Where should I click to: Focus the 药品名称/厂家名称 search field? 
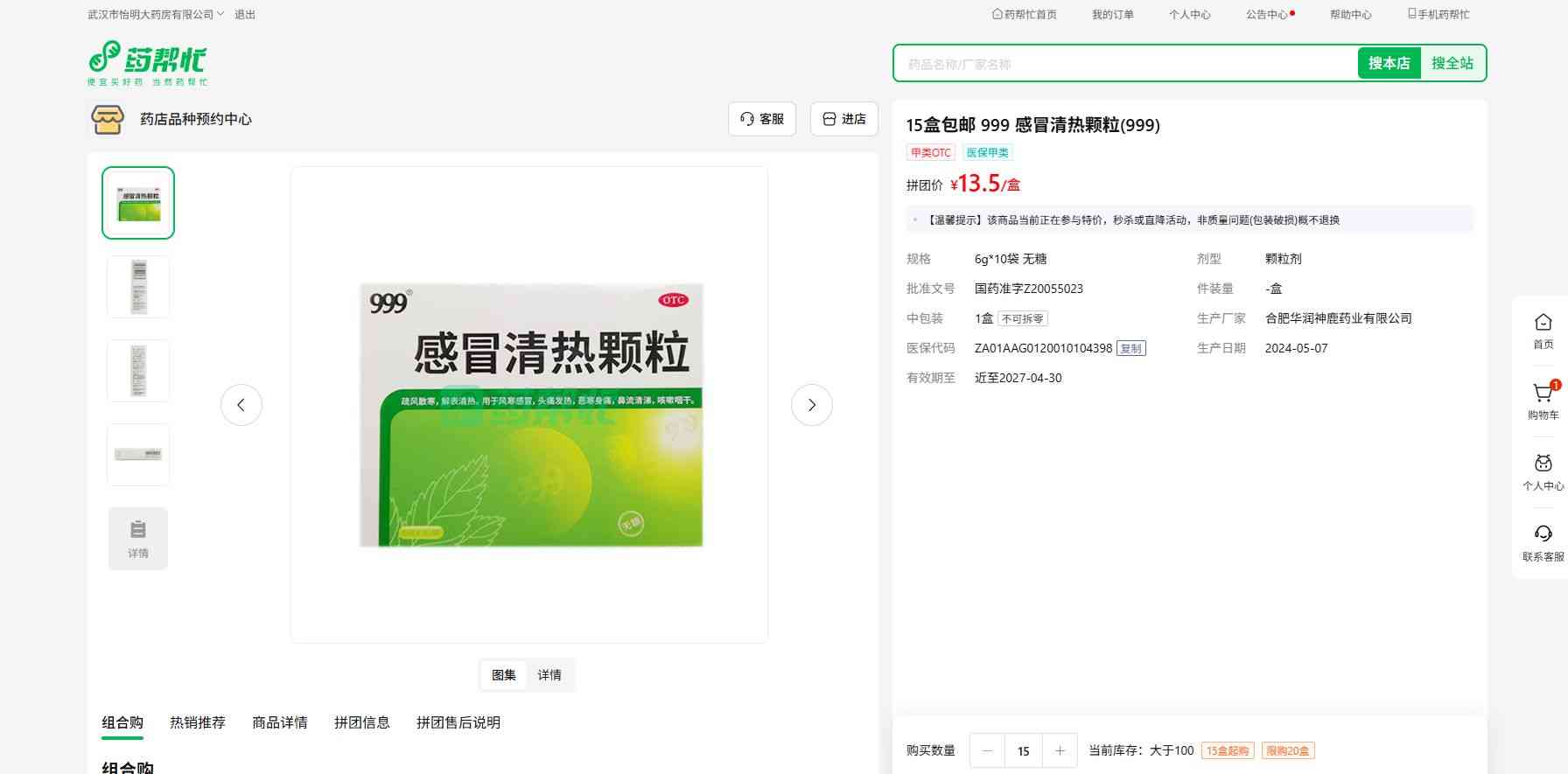pyautogui.click(x=1124, y=64)
